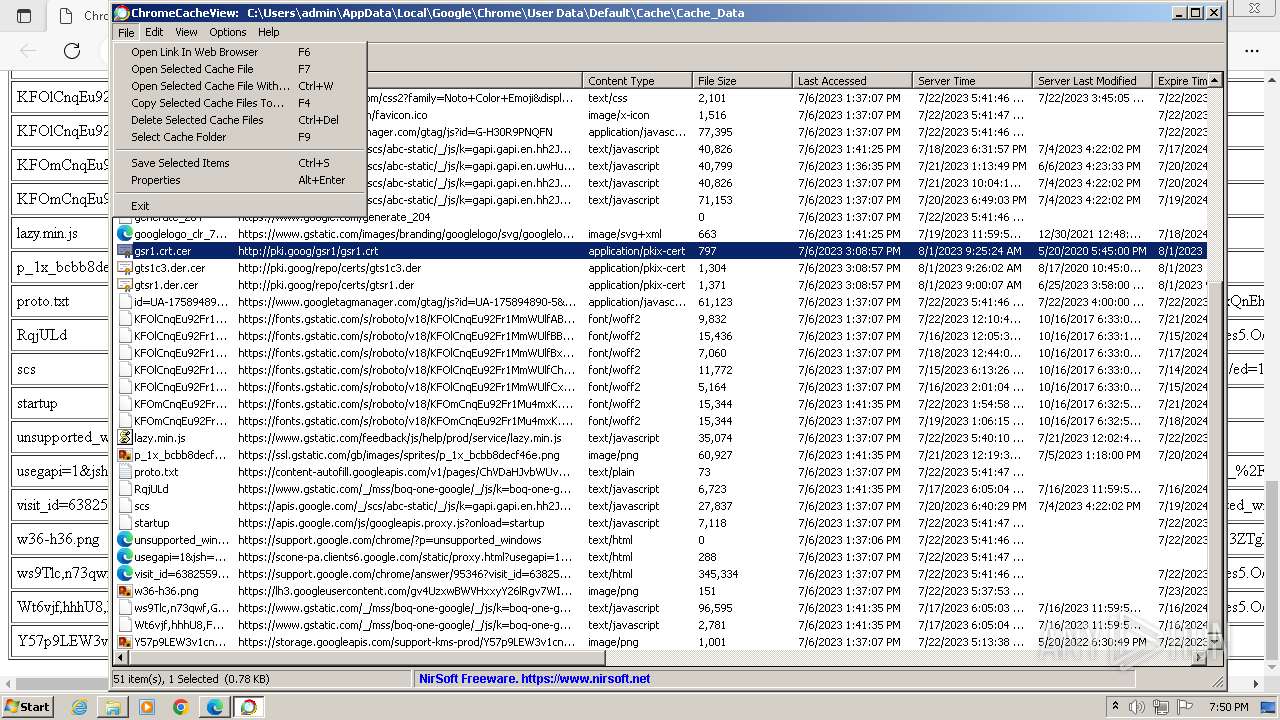Open Google Chrome from the taskbar

pos(181,707)
